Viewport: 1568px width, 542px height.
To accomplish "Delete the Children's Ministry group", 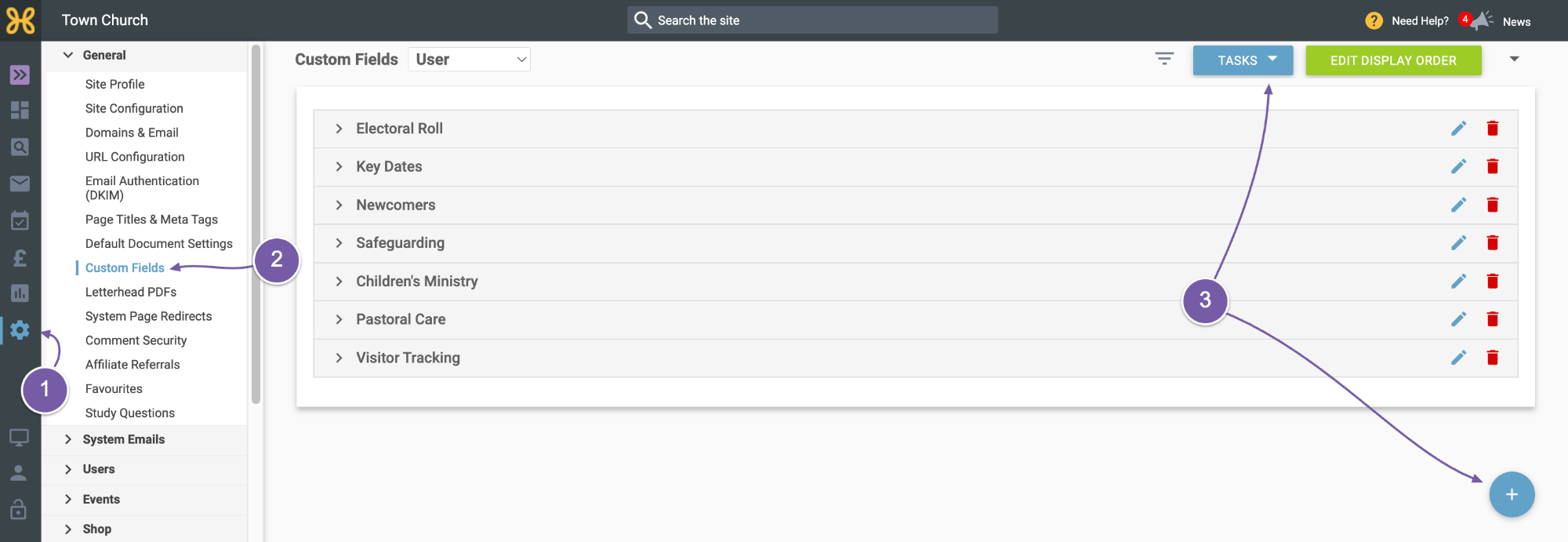I will click(x=1493, y=281).
